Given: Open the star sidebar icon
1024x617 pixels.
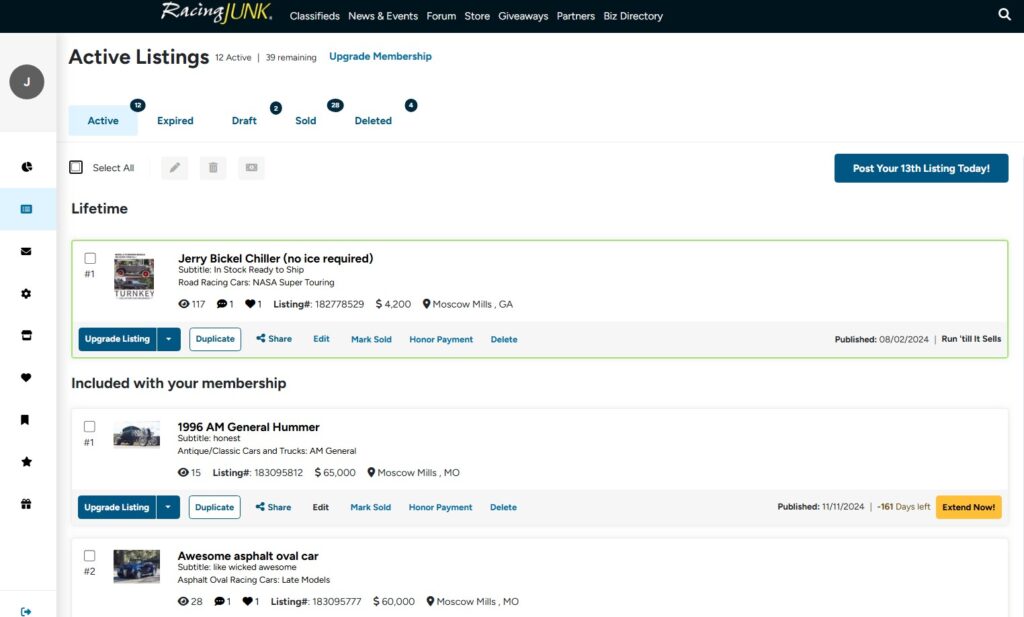Looking at the screenshot, I should tap(26, 462).
